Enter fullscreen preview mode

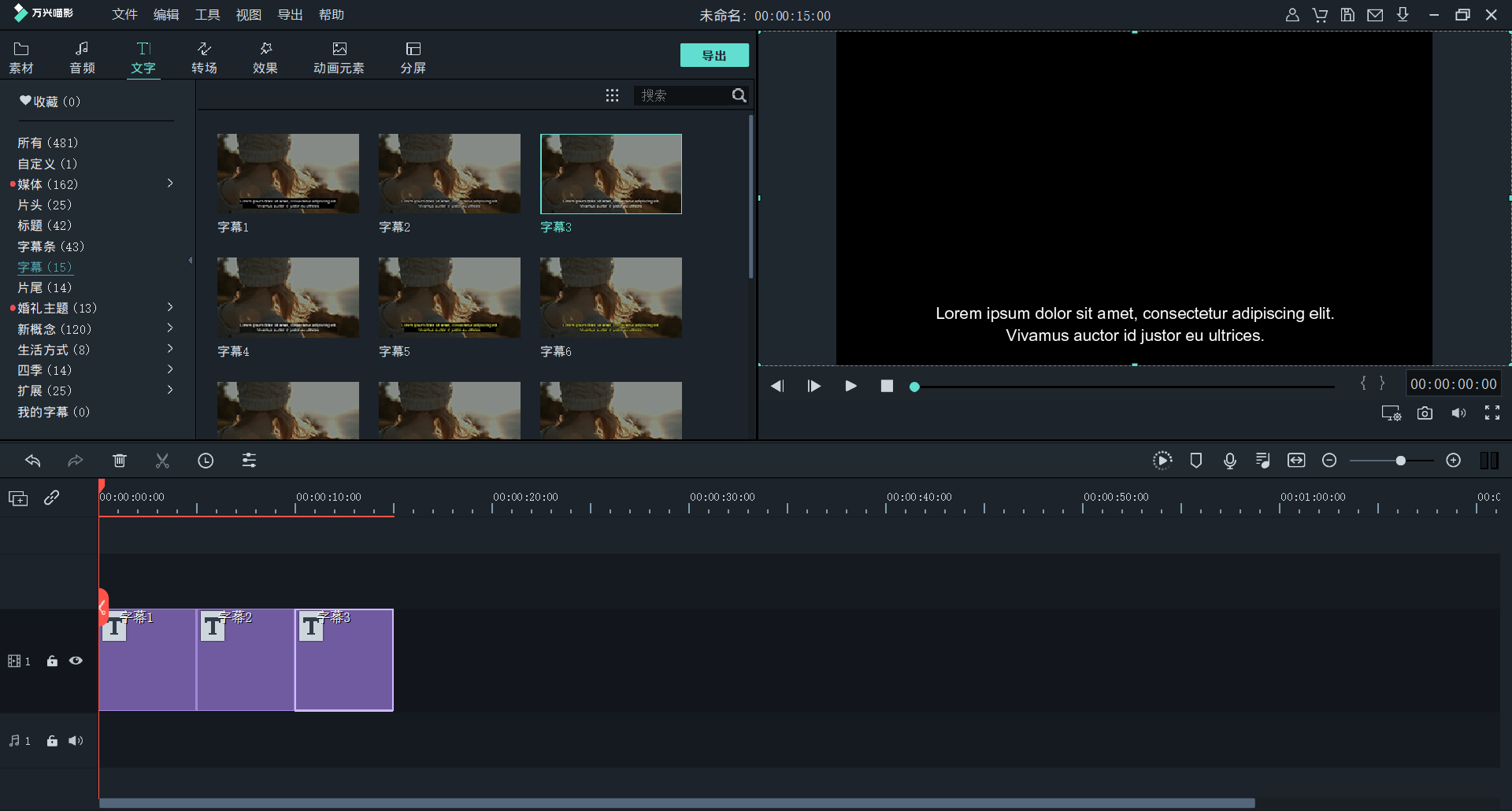click(1492, 413)
